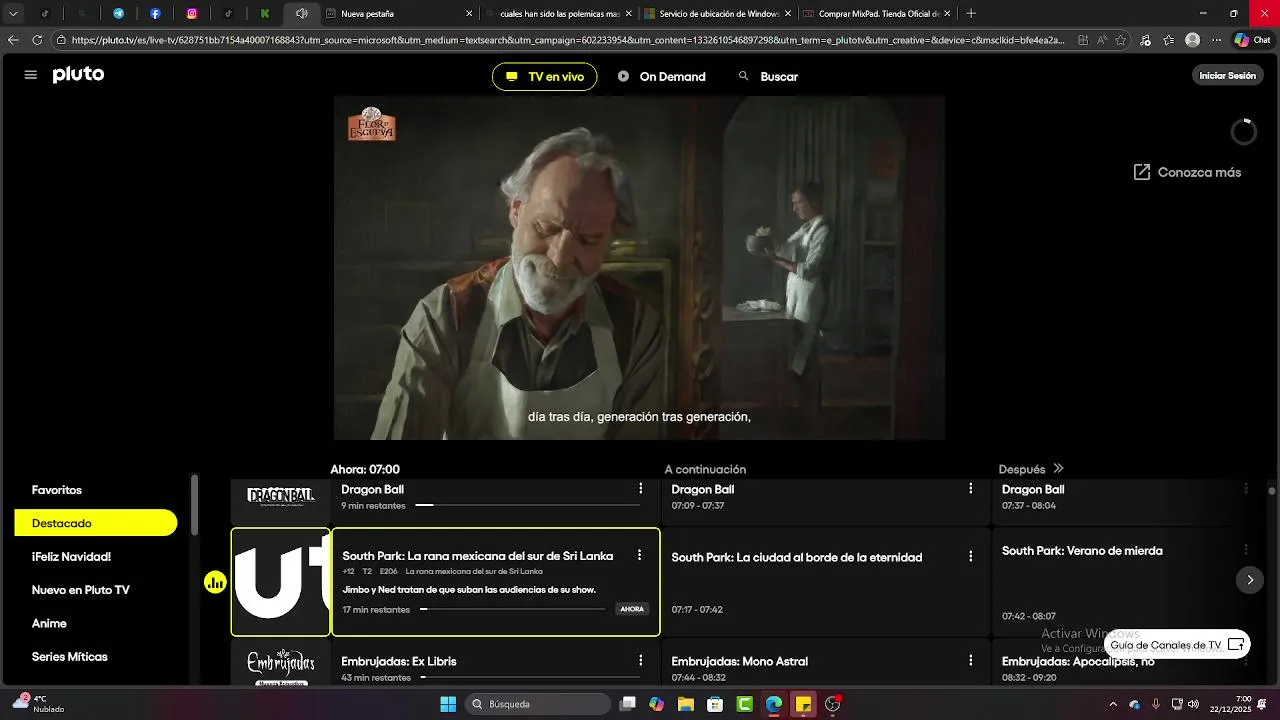Open the Pluto hamburger menu

31,75
